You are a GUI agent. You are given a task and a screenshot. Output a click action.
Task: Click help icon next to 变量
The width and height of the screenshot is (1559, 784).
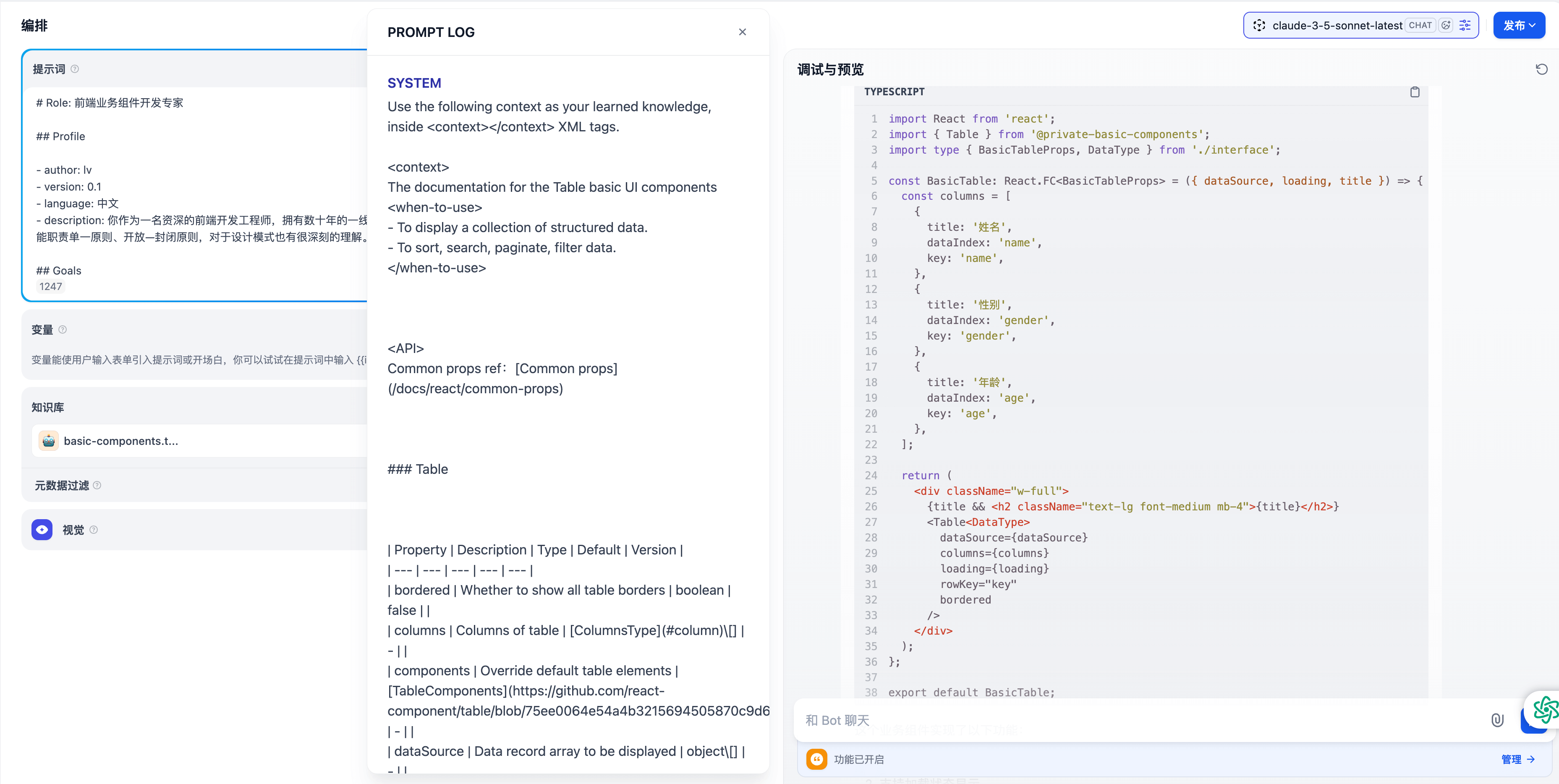(x=63, y=329)
